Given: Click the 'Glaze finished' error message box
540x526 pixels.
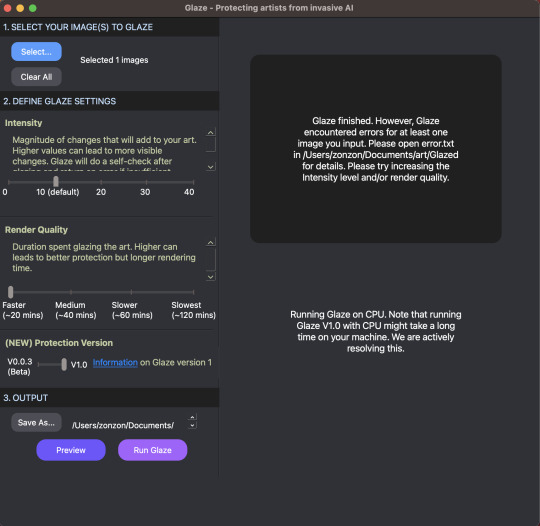Looking at the screenshot, I should click(375, 149).
